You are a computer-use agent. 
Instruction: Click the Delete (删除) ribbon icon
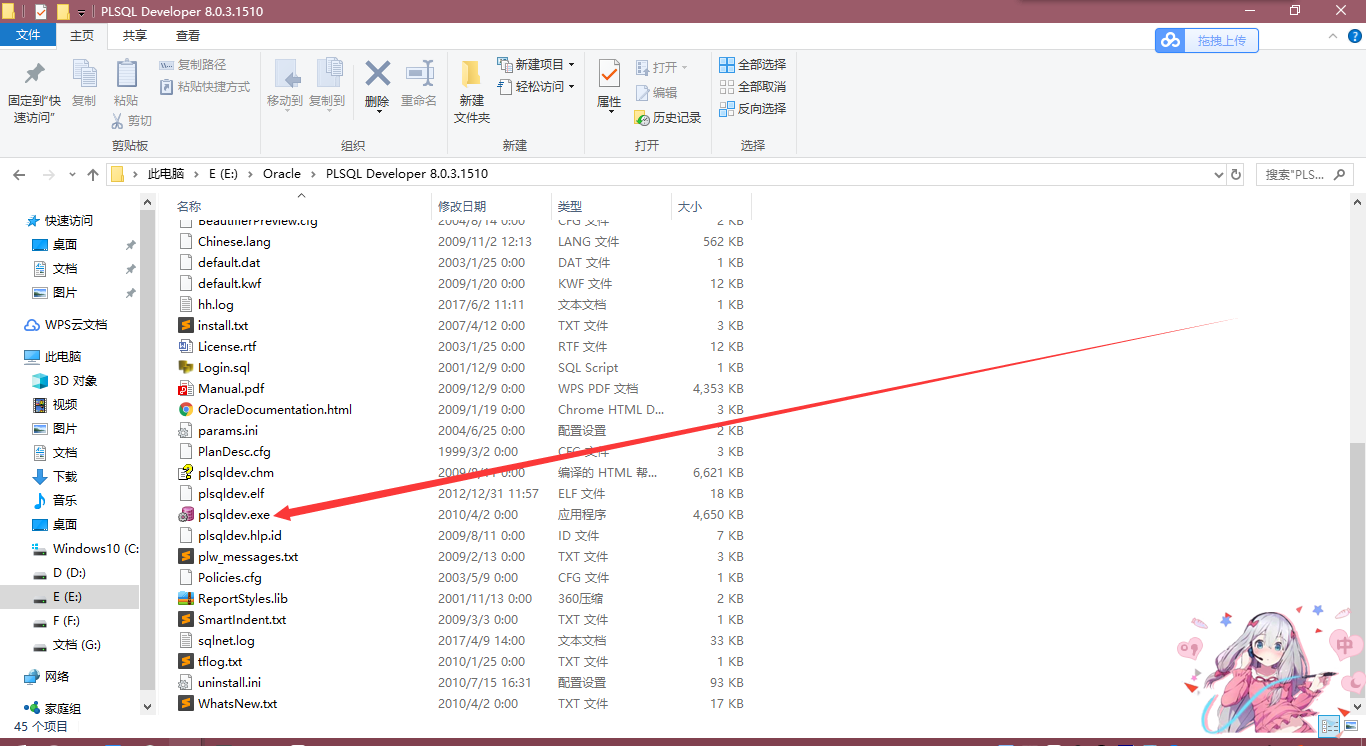[x=377, y=83]
